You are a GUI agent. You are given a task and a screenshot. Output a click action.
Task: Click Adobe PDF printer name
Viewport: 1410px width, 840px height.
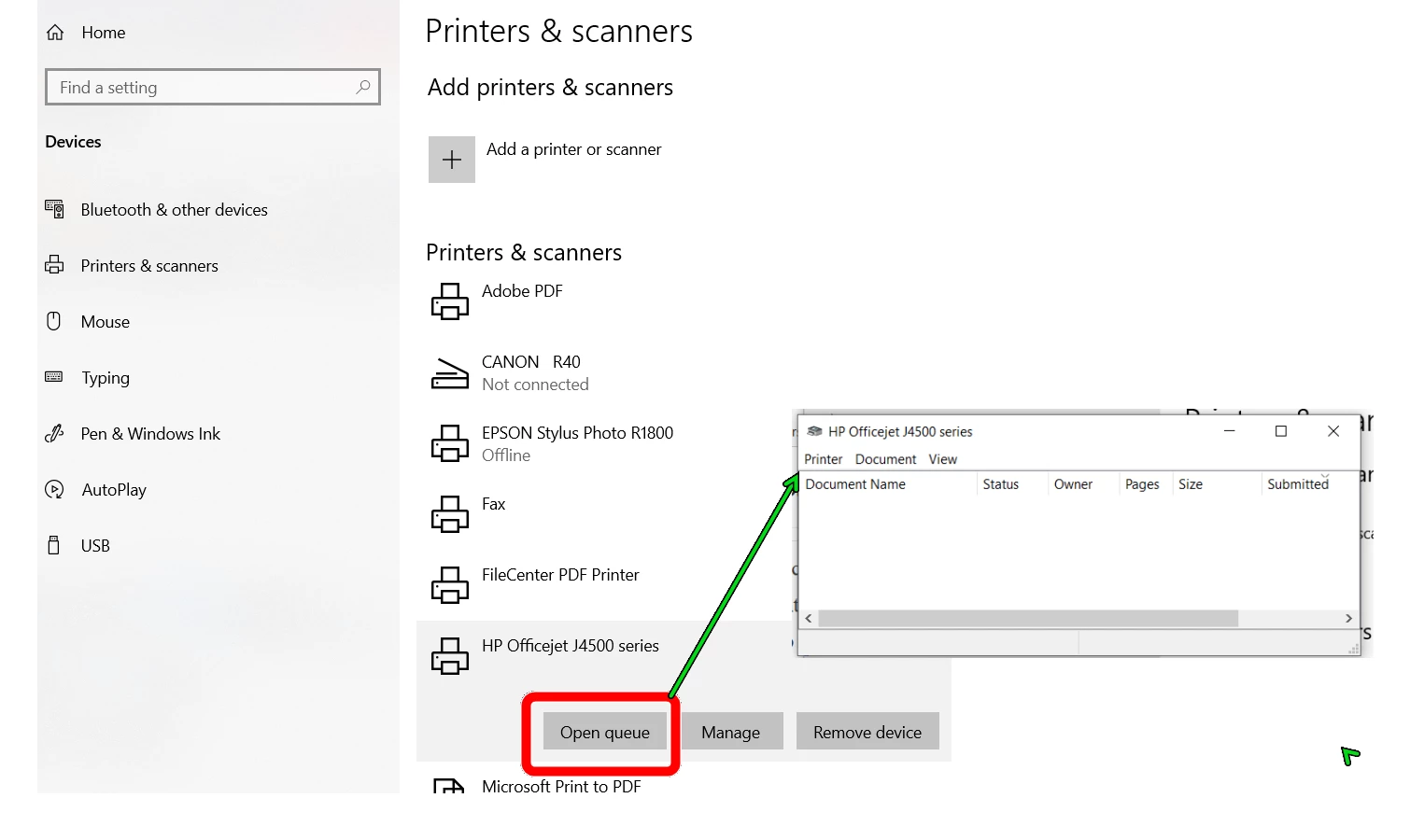[x=522, y=291]
